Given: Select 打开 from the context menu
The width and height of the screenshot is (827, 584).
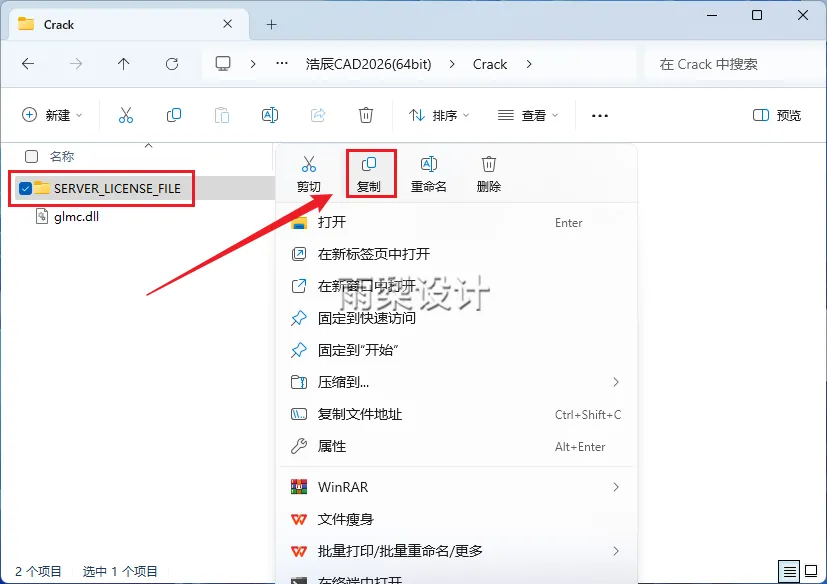Looking at the screenshot, I should (x=456, y=222).
